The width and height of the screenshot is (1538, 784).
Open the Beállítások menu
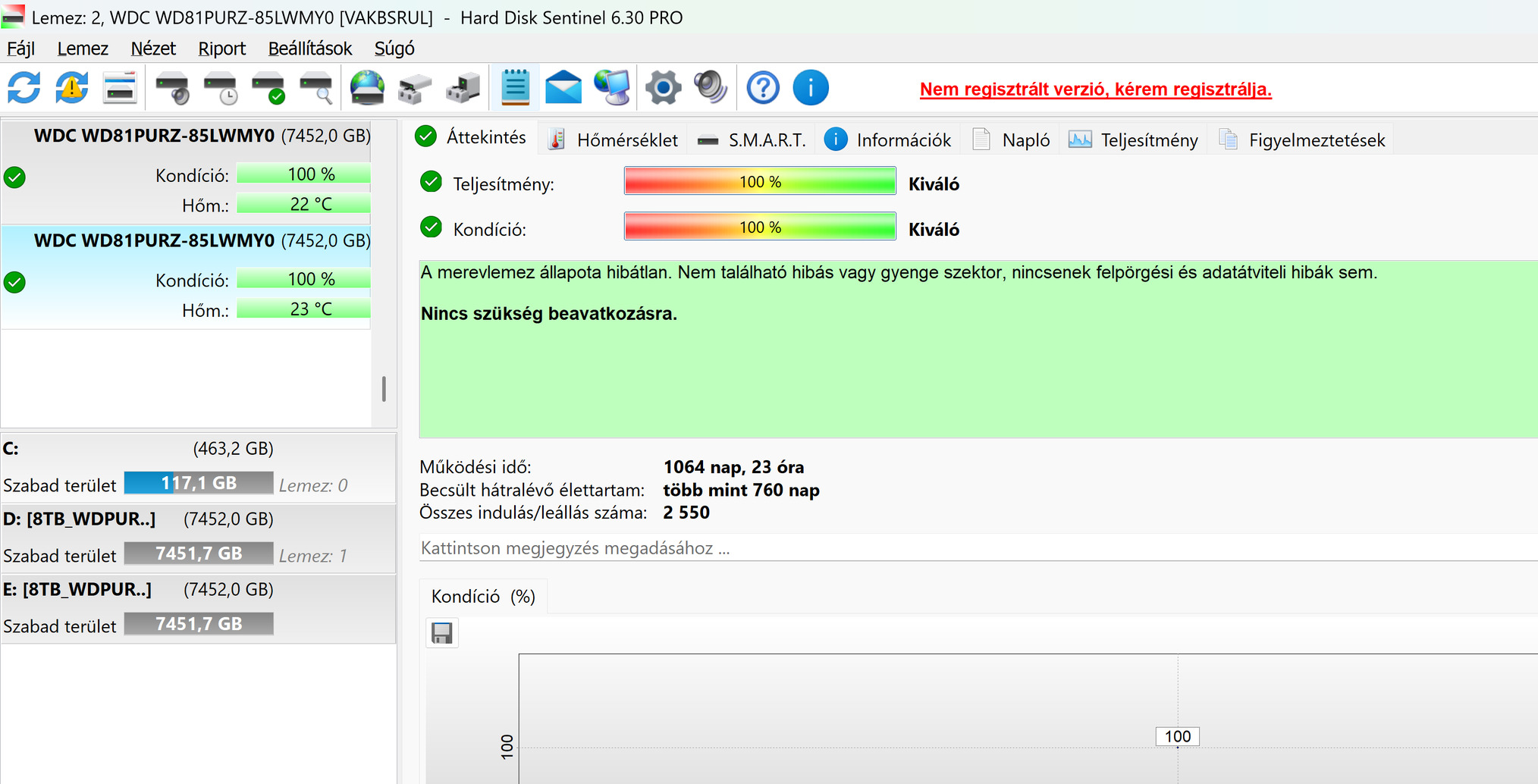coord(310,49)
